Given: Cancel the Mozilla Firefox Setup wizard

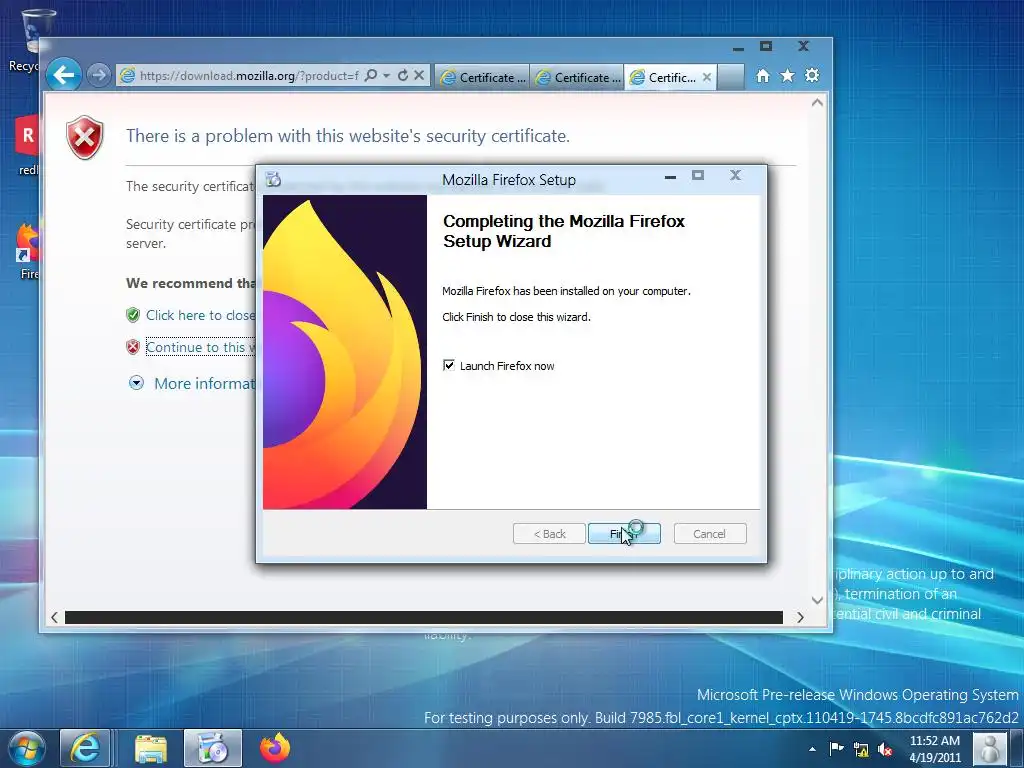Looking at the screenshot, I should click(x=709, y=534).
